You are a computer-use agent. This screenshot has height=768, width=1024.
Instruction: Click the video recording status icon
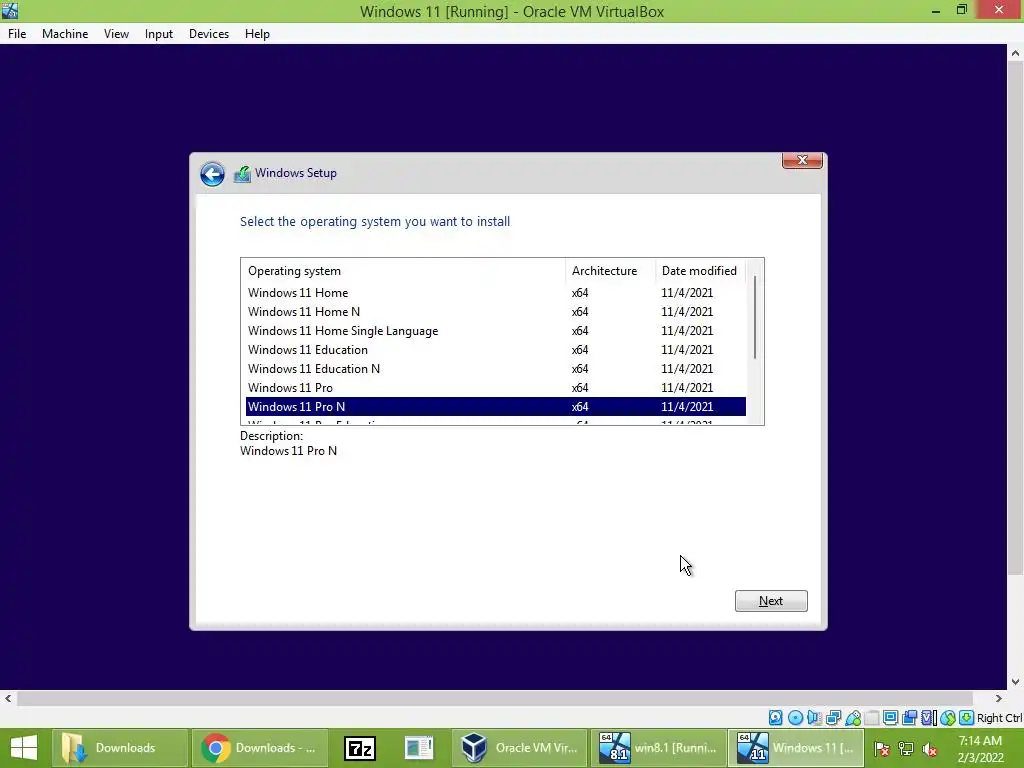pyautogui.click(x=909, y=718)
